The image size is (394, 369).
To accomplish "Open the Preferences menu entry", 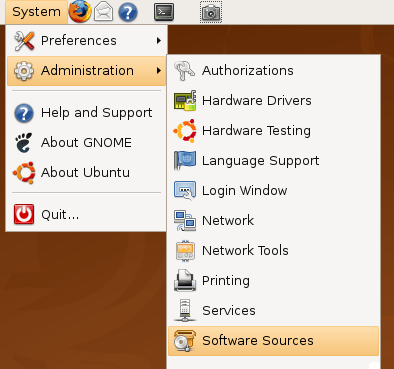I will tap(86, 41).
